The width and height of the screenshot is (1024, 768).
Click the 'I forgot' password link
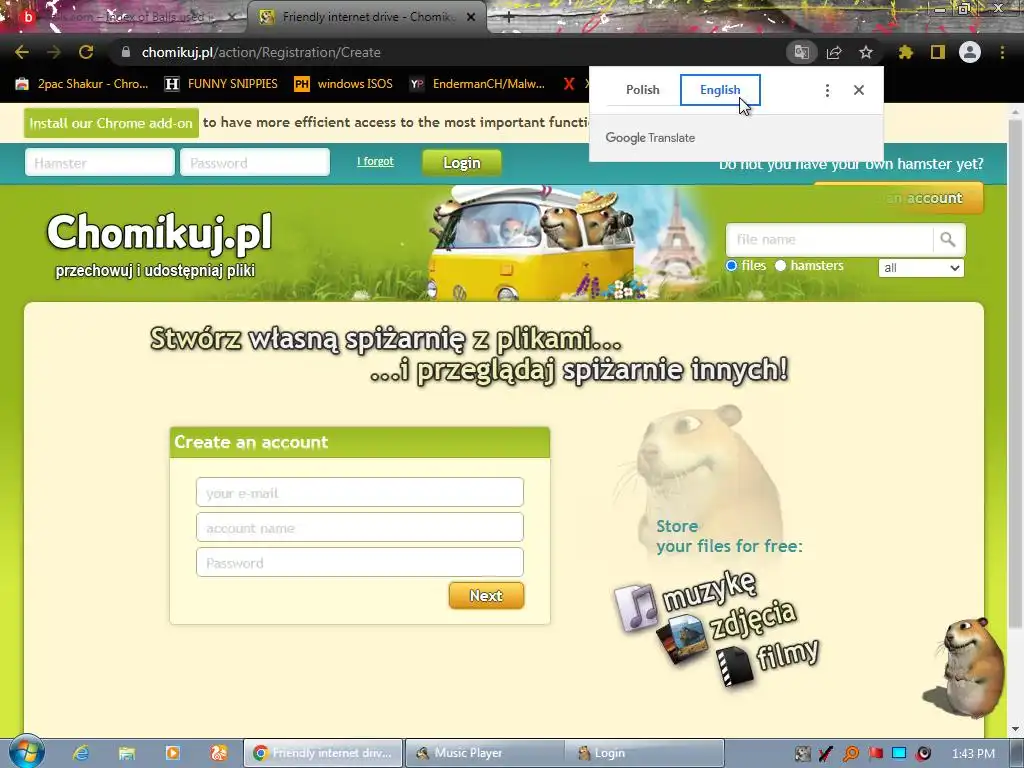coord(375,161)
